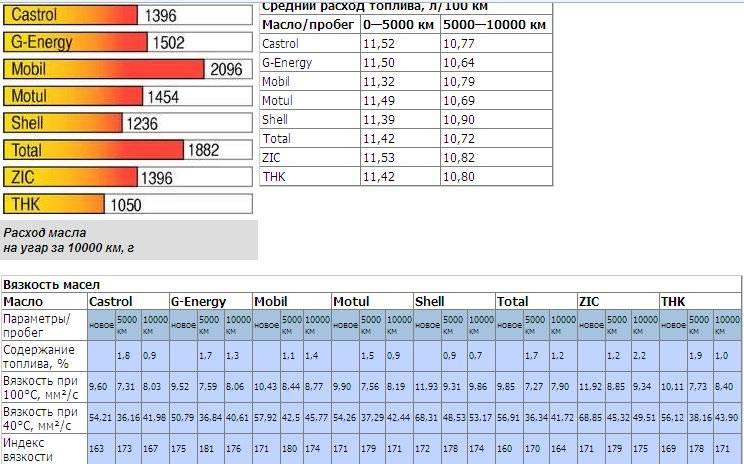Click the Total bar showing 1882

pos(93,151)
